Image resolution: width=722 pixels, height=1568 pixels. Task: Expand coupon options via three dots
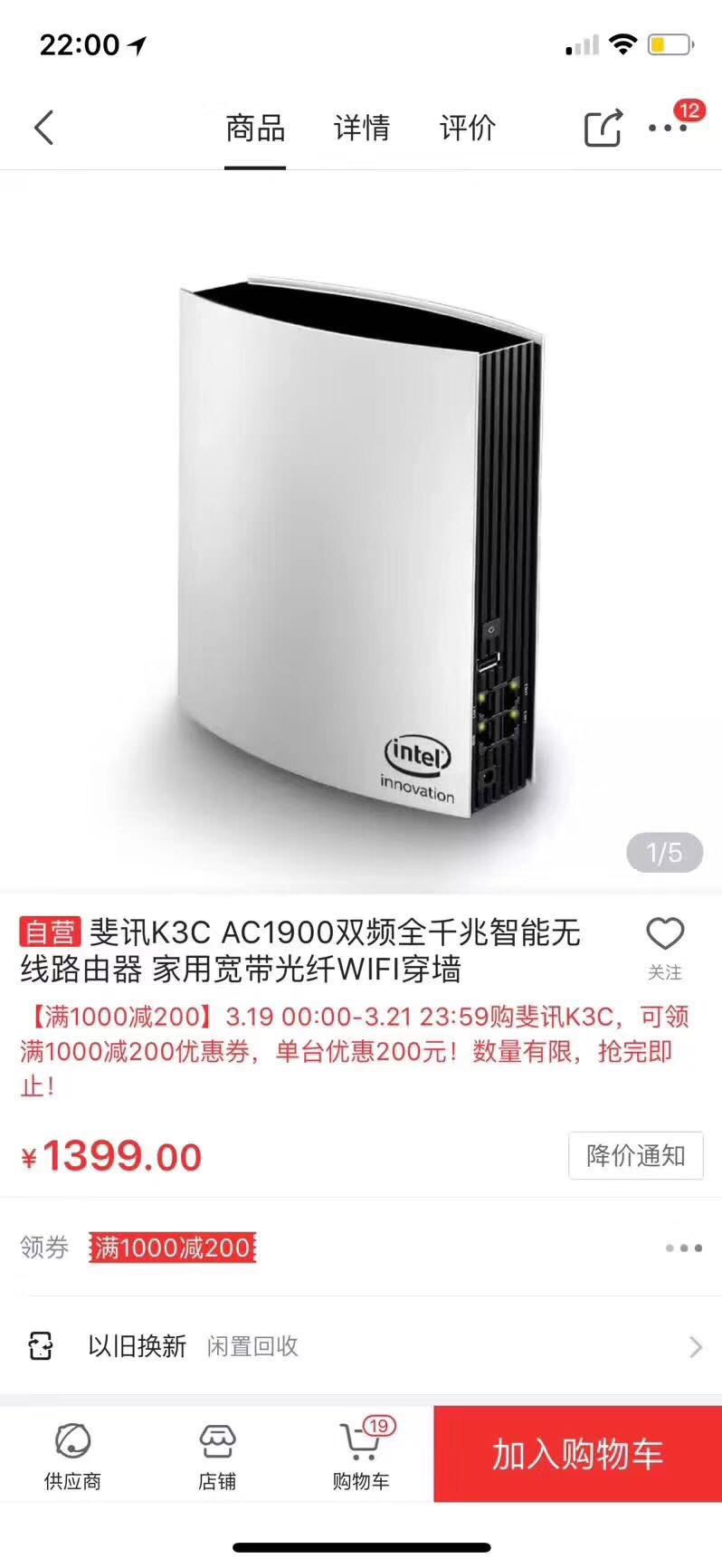684,1248
